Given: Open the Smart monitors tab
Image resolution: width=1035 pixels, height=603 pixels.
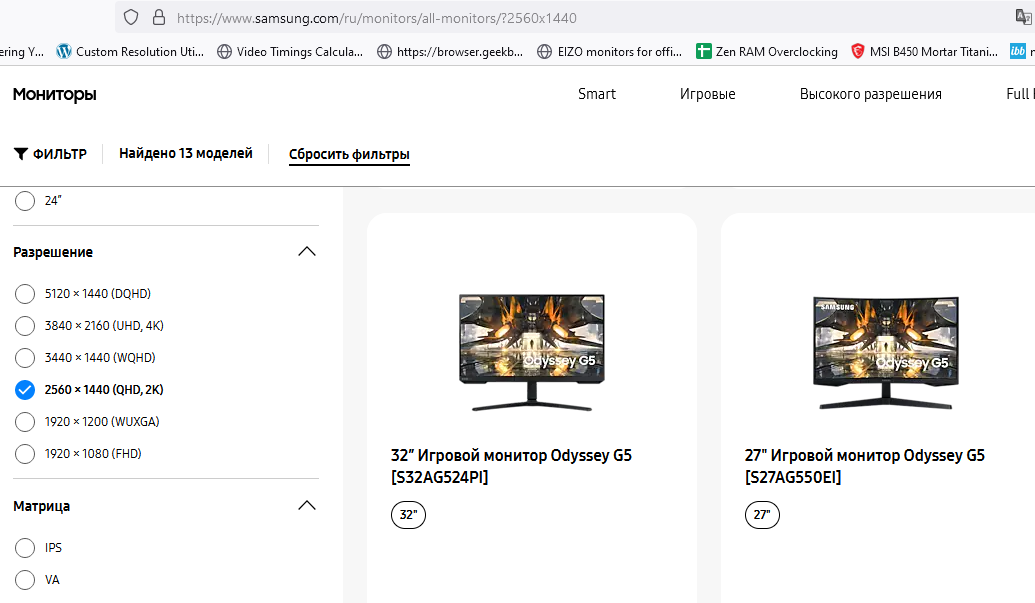Looking at the screenshot, I should [597, 94].
